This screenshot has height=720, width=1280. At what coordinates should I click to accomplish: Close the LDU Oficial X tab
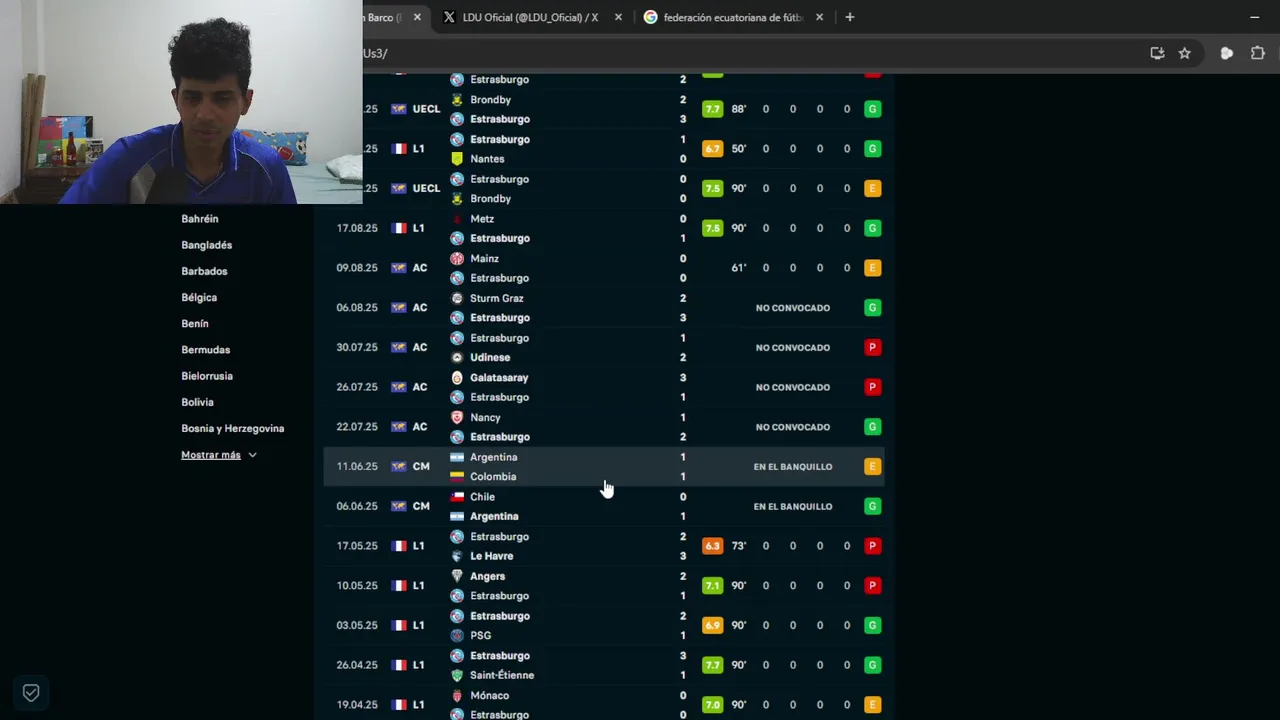click(x=618, y=17)
